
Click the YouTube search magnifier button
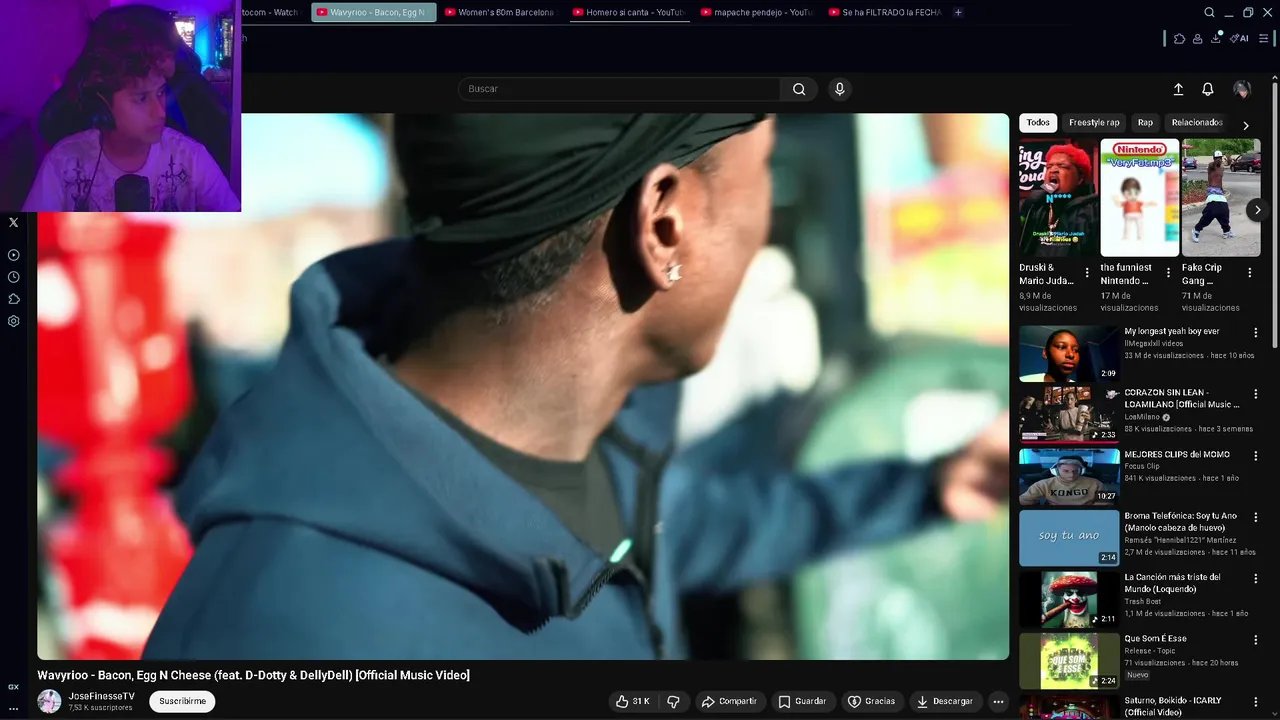[799, 89]
